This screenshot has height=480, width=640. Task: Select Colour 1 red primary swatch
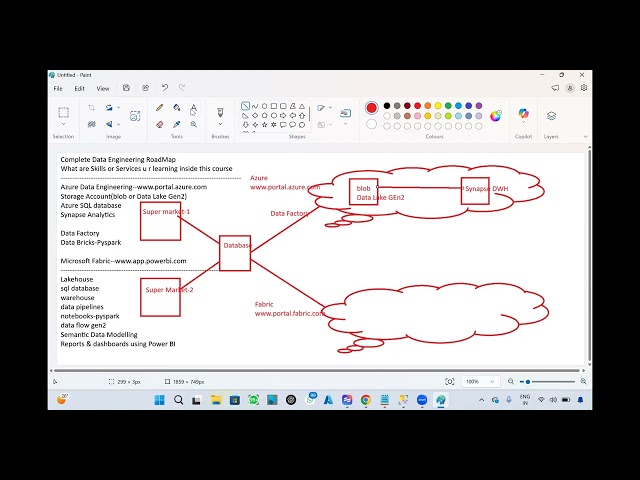pos(371,108)
